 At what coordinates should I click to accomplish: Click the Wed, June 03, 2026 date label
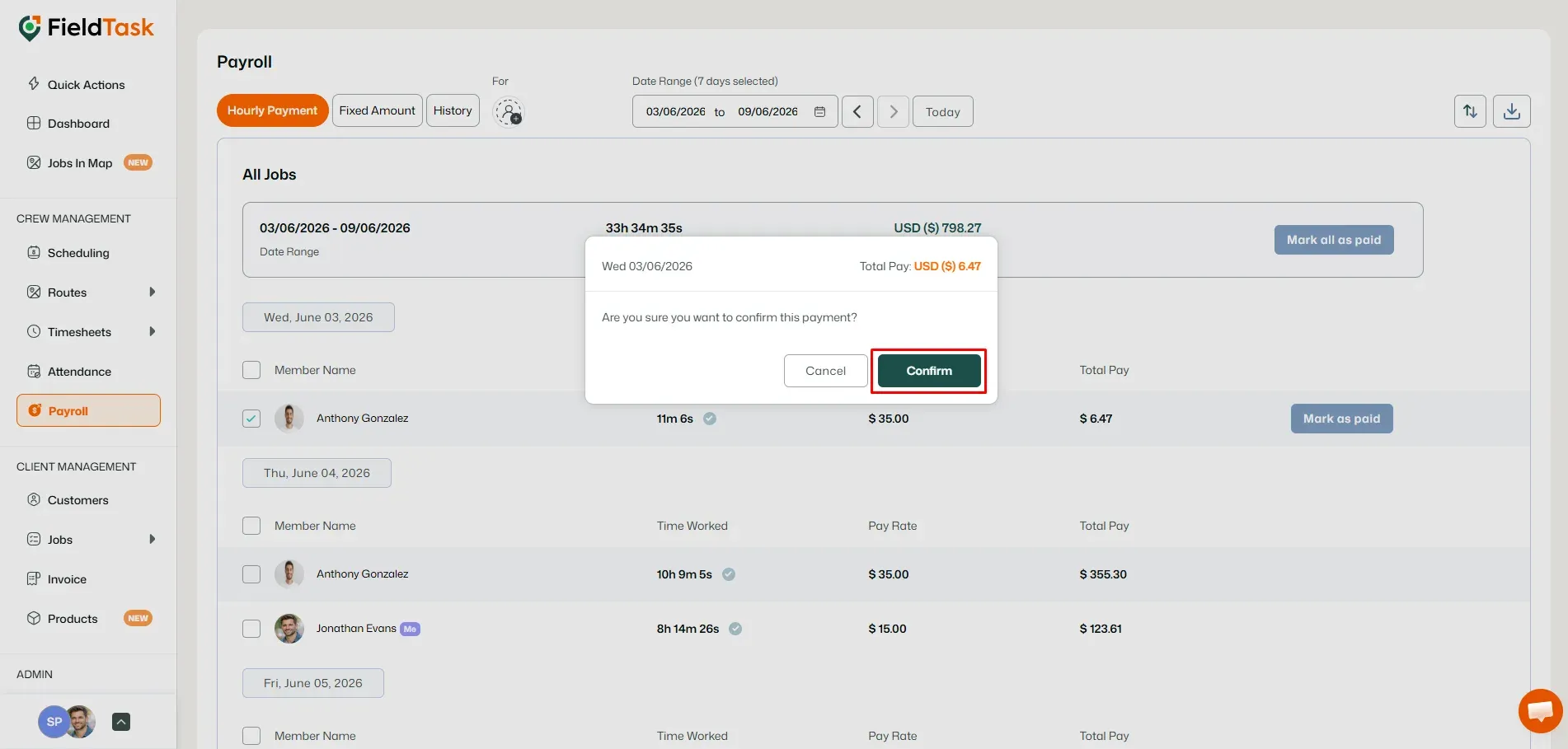pyautogui.click(x=318, y=317)
